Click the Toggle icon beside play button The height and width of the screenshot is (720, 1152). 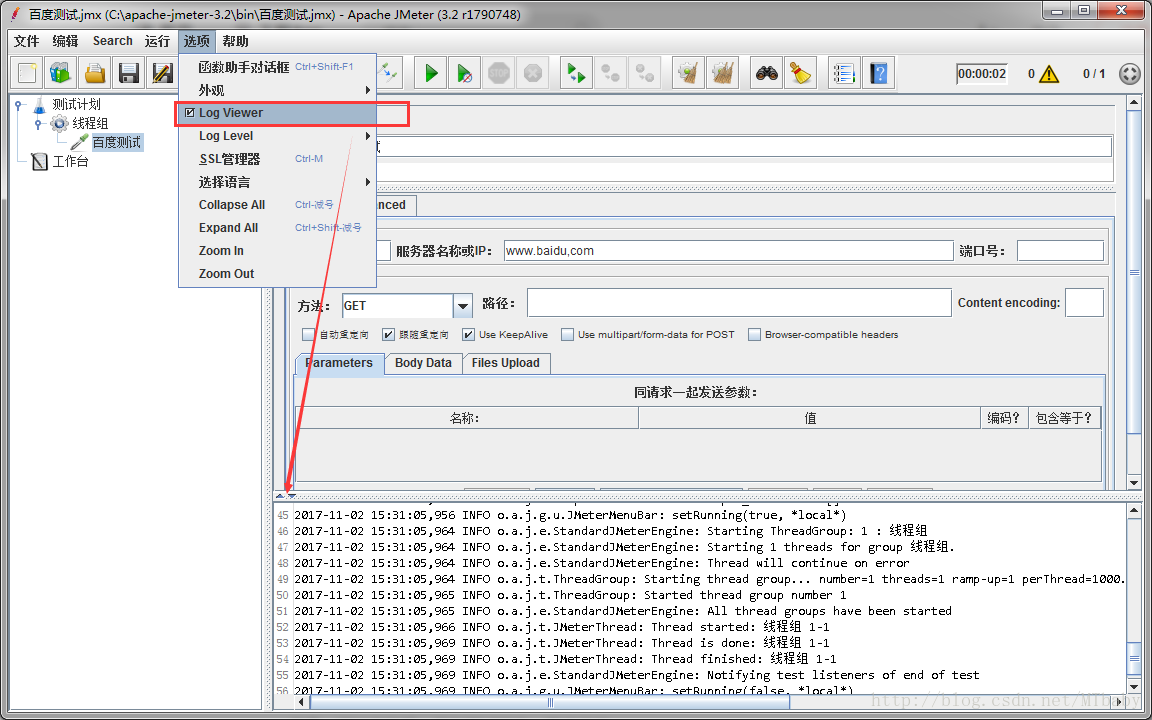point(387,73)
